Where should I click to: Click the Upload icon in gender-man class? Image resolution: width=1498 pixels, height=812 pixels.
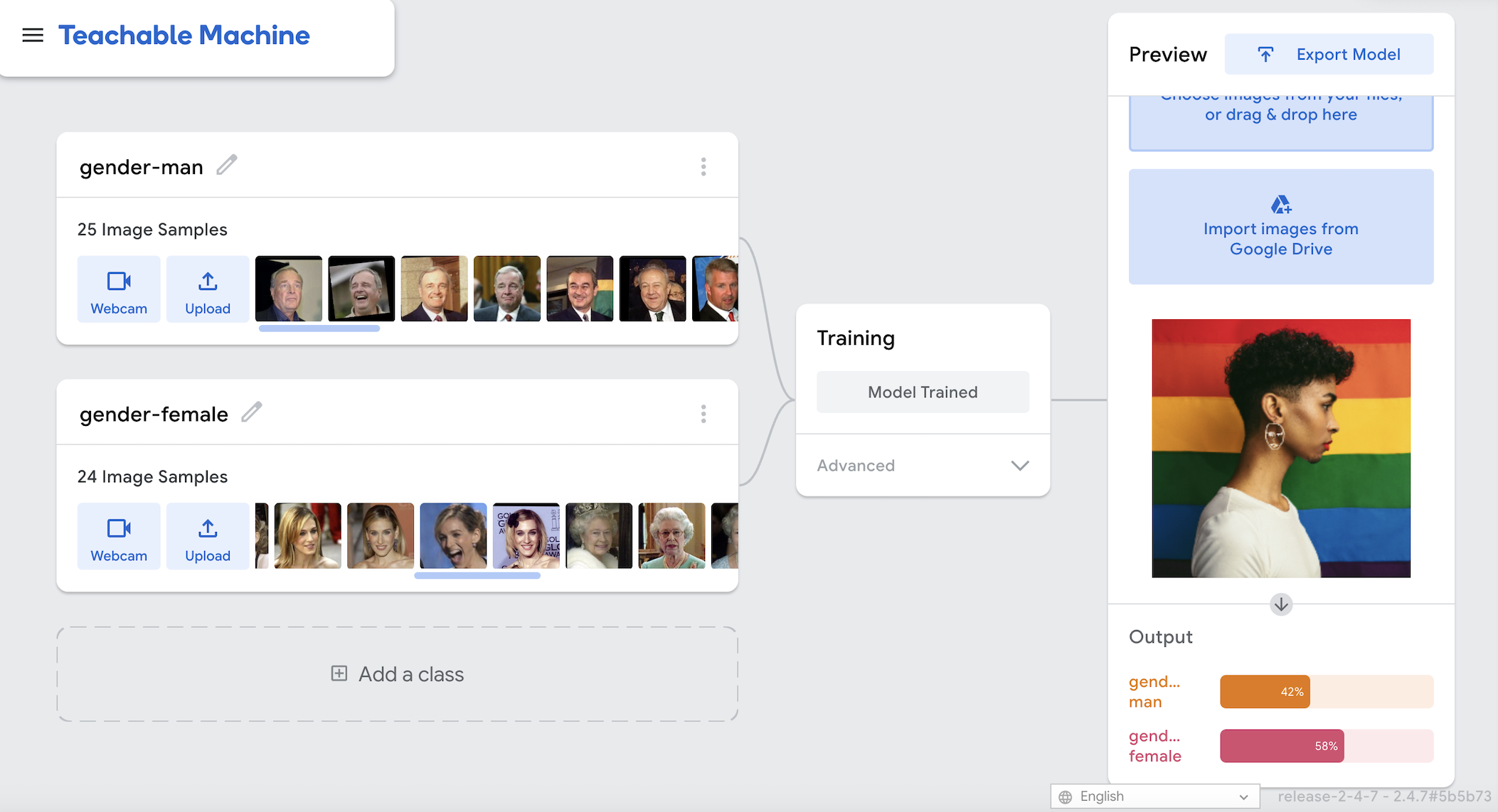tap(207, 280)
